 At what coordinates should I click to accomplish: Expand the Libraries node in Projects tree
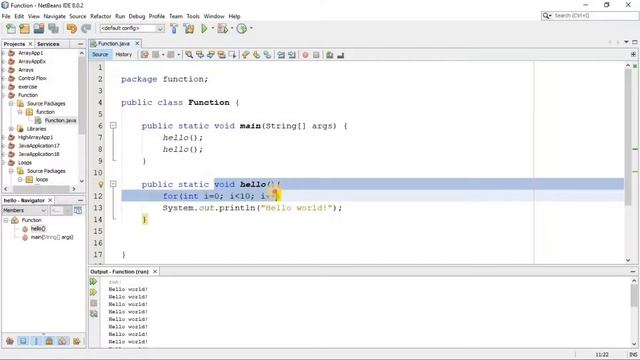point(11,129)
